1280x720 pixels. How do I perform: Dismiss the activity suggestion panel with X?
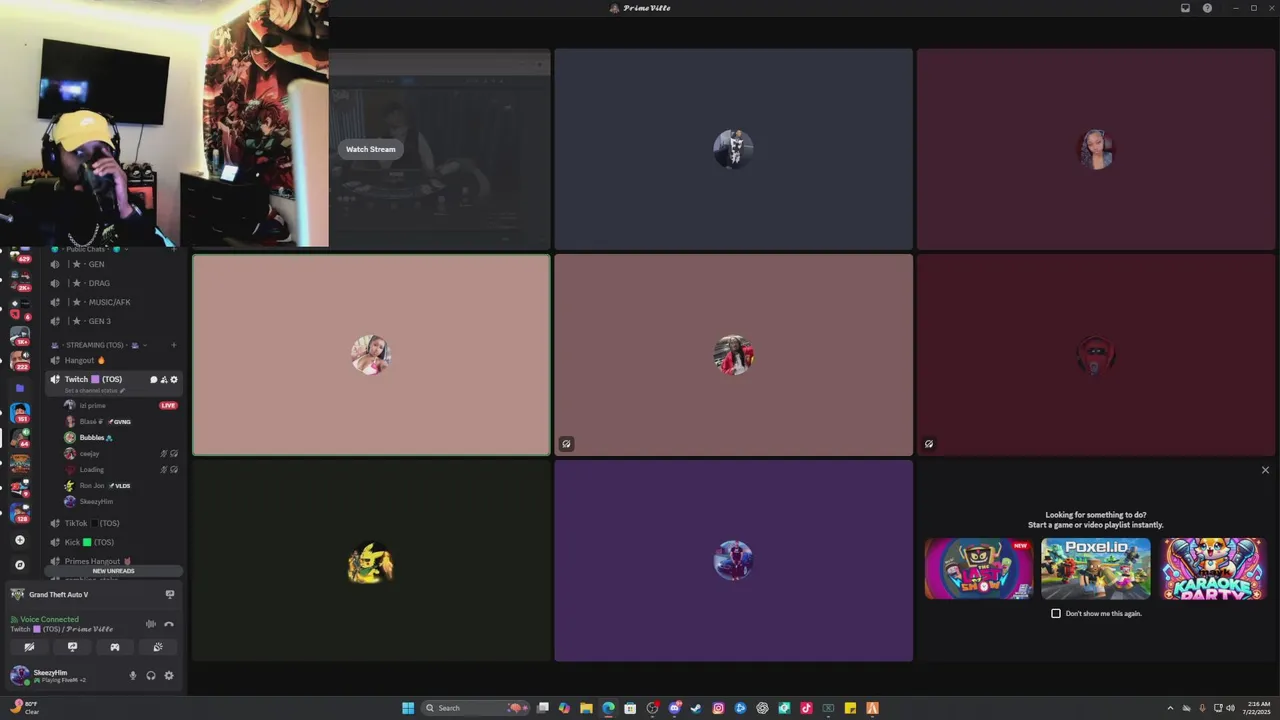(x=1265, y=470)
